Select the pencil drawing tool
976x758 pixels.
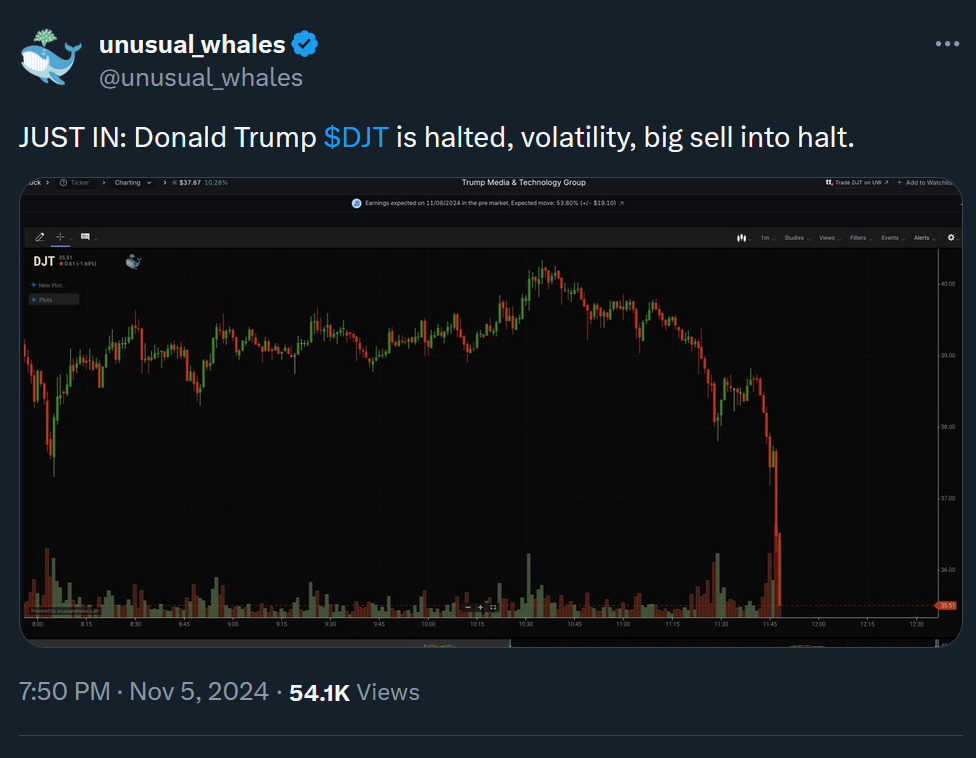[x=40, y=237]
